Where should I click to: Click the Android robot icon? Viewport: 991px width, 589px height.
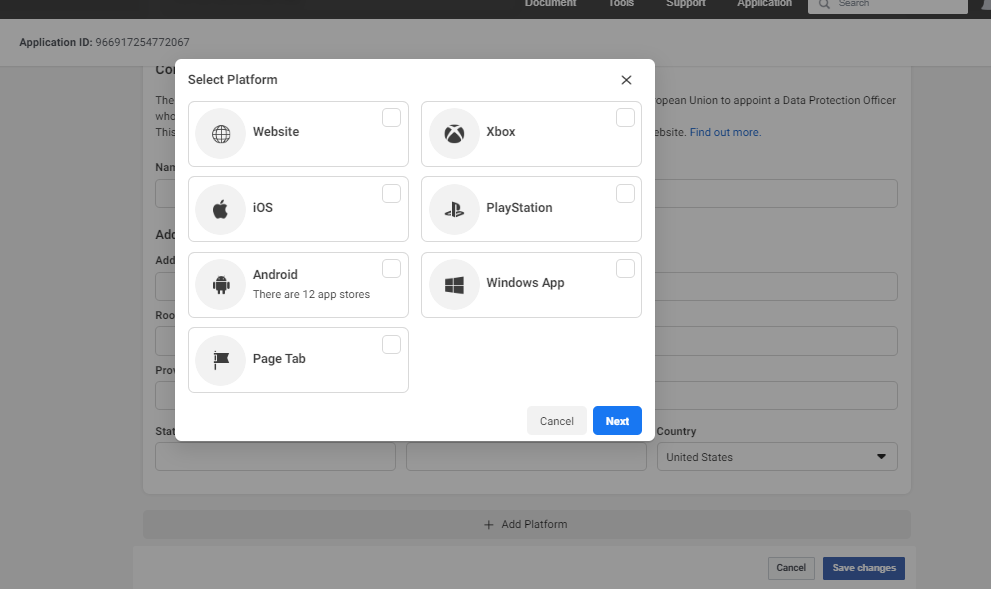tap(221, 285)
